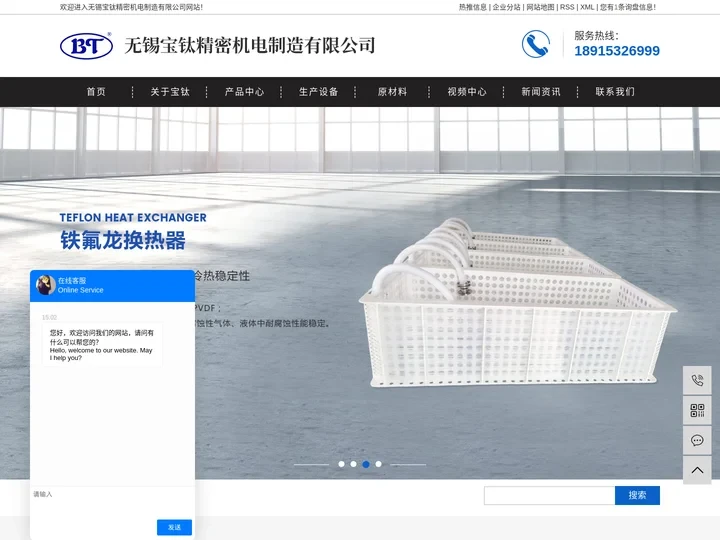Open the 原材料 menu item

tap(392, 92)
